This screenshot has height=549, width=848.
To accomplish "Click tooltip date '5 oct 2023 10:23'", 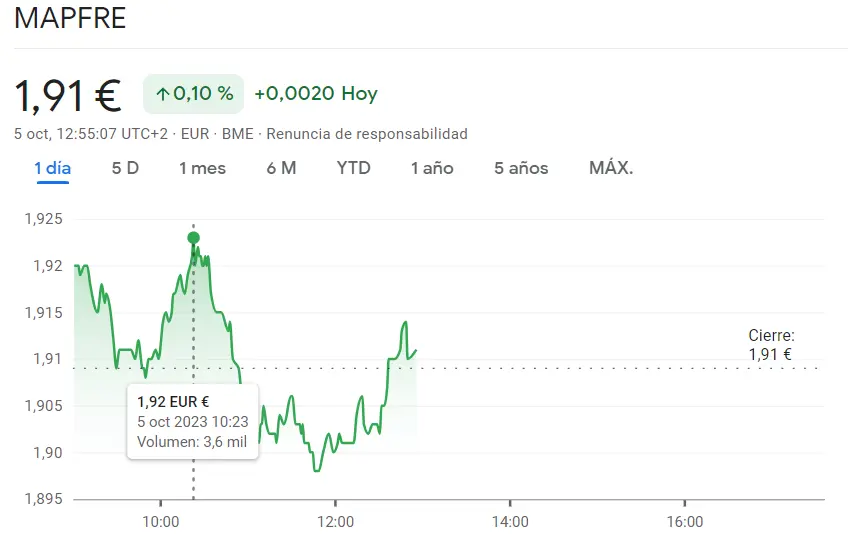I will (x=193, y=422).
